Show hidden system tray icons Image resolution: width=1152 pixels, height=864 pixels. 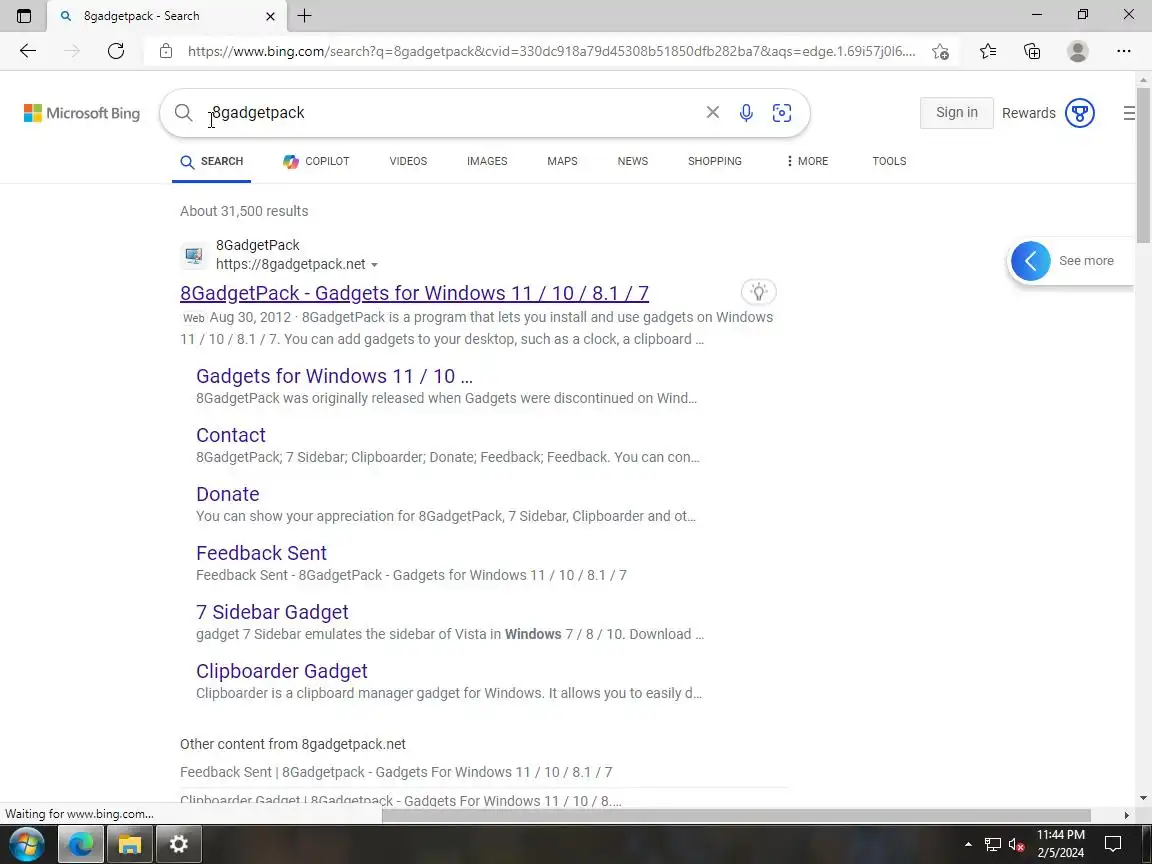click(x=968, y=844)
